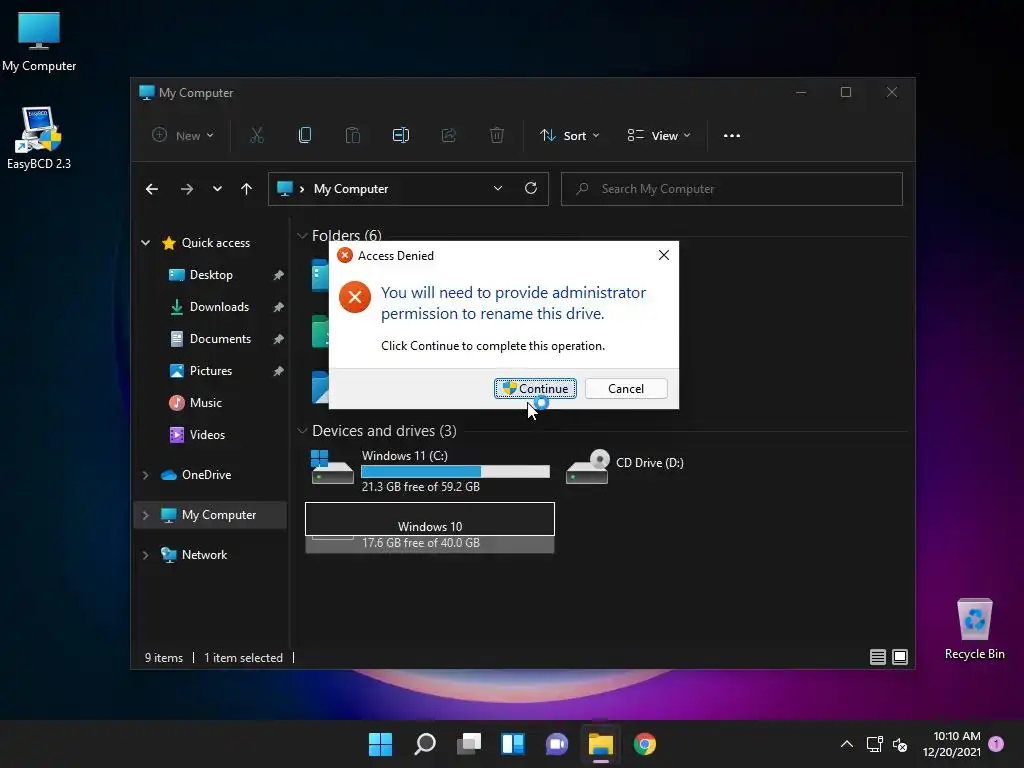Refresh the My Computer view
The height and width of the screenshot is (768, 1024).
[x=531, y=188]
